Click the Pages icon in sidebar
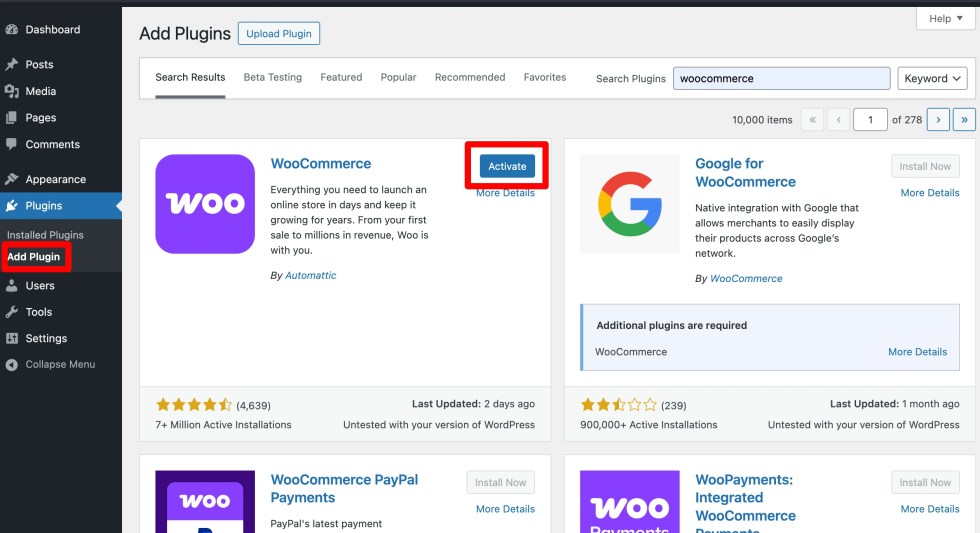The width and height of the screenshot is (980, 533). click(x=11, y=117)
